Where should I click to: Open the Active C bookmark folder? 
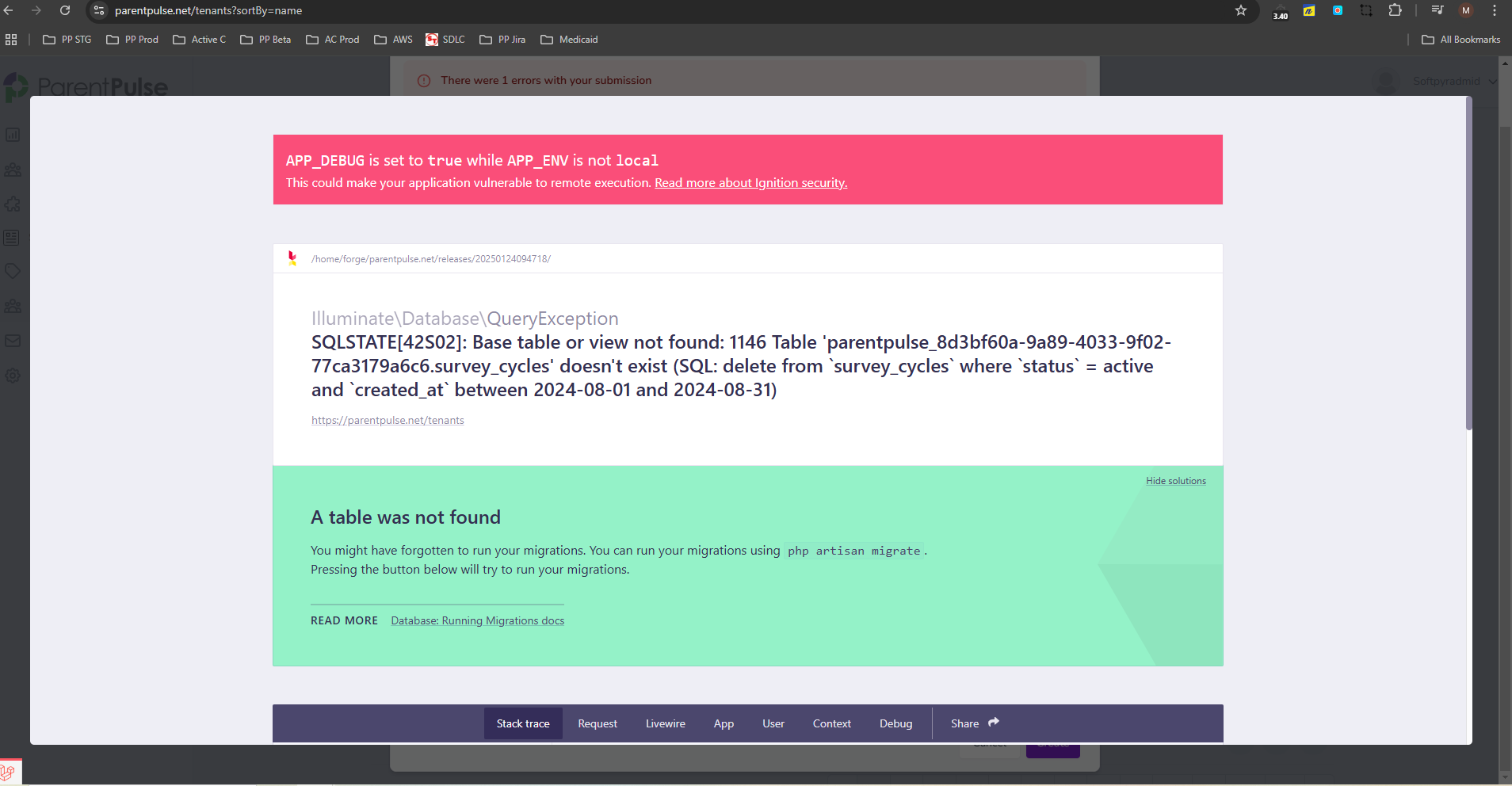coord(200,40)
